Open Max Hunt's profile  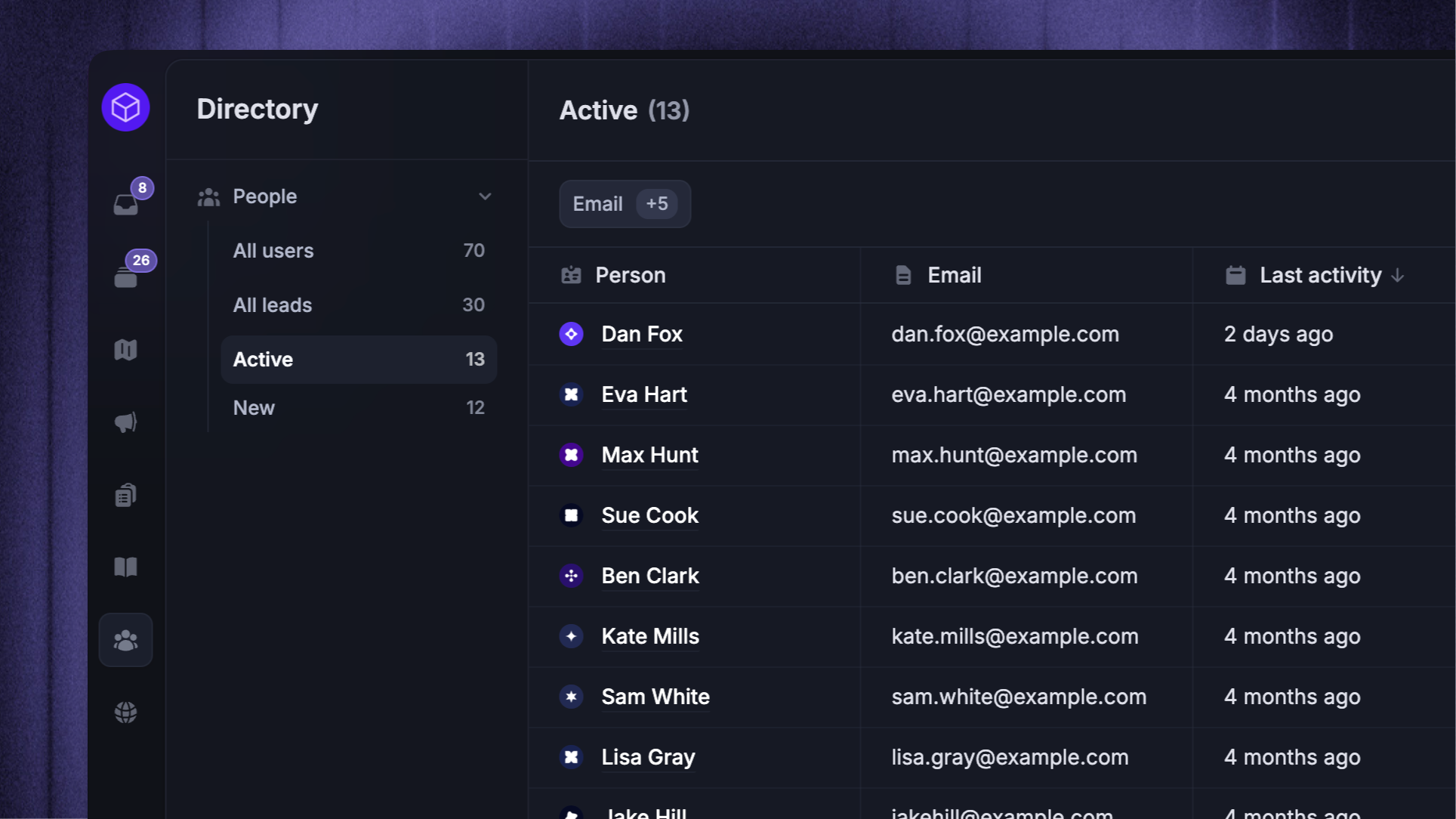[649, 455]
